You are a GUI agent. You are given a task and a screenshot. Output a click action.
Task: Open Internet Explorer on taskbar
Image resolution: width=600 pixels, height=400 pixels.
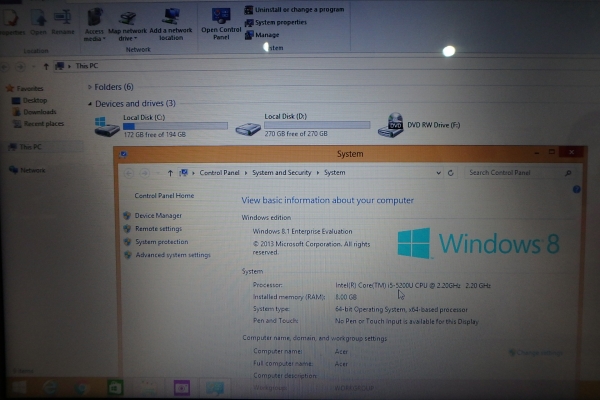click(x=51, y=388)
